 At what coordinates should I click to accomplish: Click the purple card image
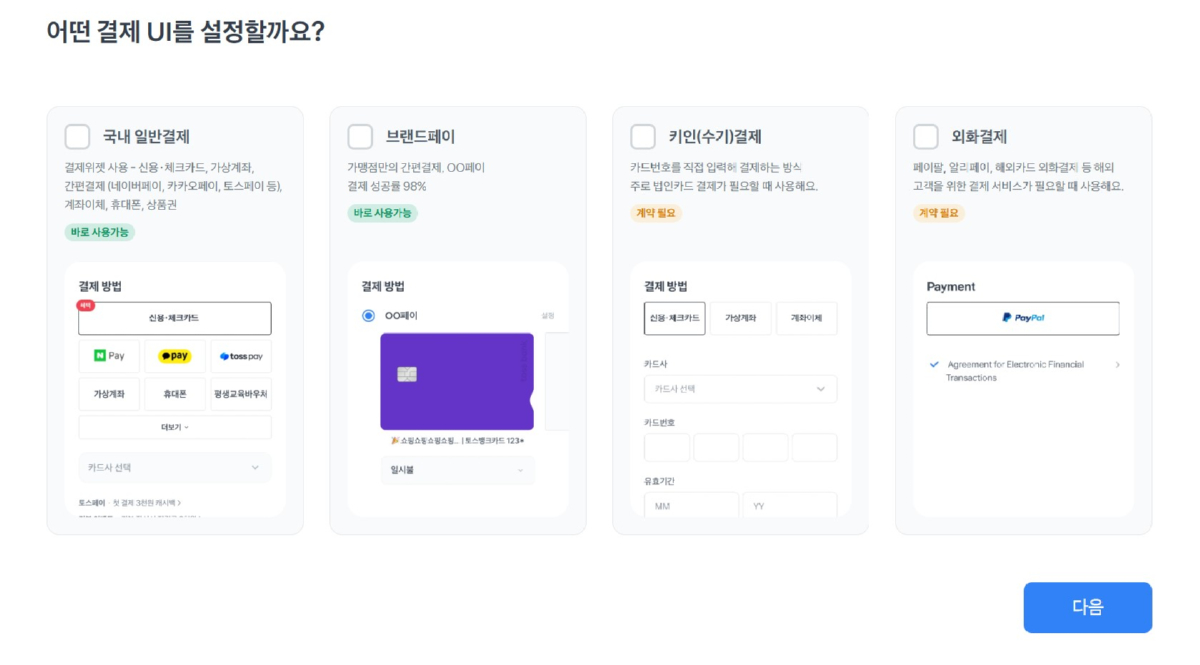(457, 381)
